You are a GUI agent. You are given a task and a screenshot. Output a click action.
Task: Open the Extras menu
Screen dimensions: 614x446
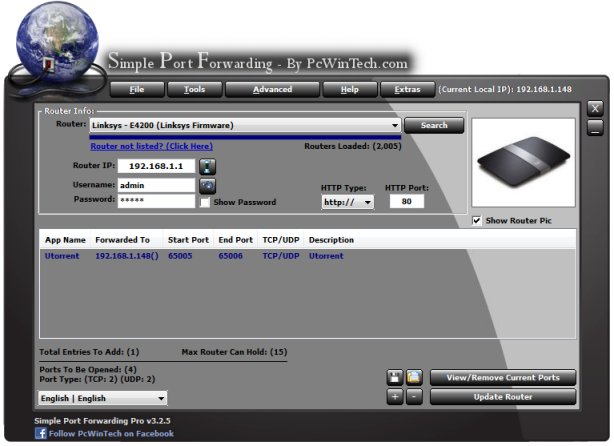pyautogui.click(x=407, y=89)
